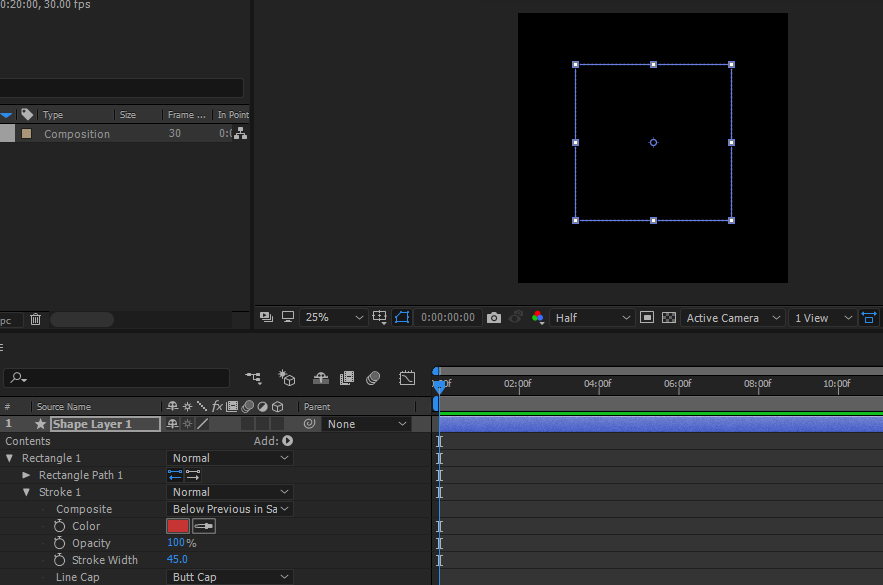Click the always preview this view icon

point(266,317)
